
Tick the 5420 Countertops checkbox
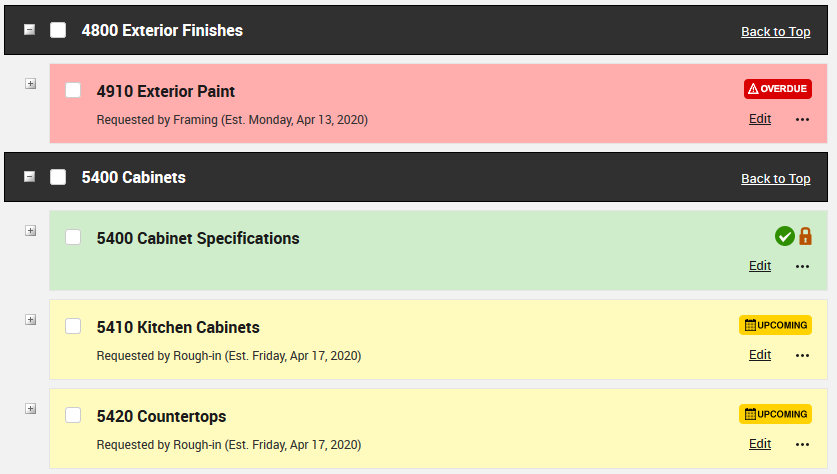pyautogui.click(x=73, y=415)
